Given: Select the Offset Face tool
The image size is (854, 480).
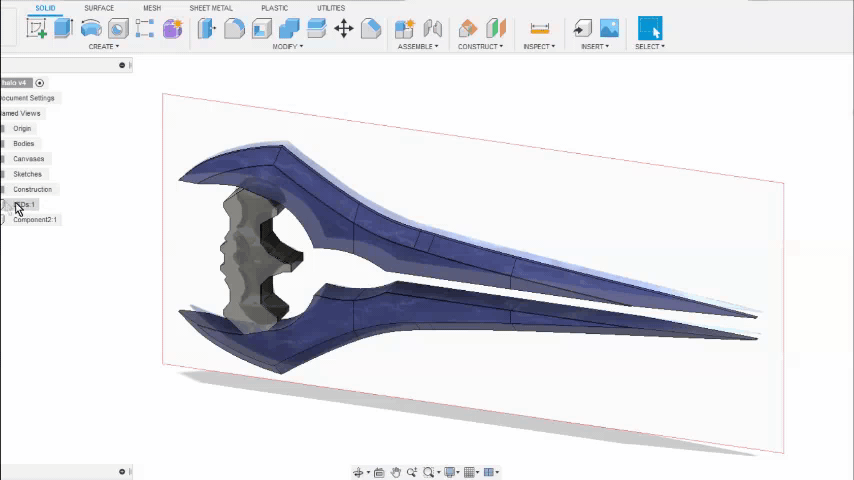Looking at the screenshot, I should coord(316,28).
